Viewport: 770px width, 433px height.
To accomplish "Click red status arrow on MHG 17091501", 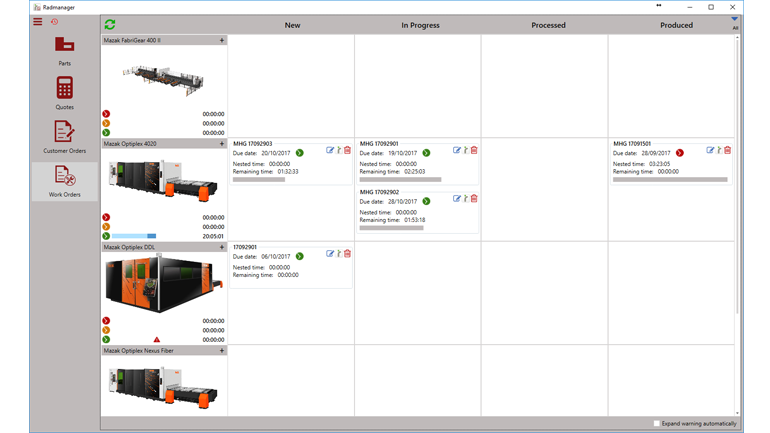I will (x=680, y=153).
